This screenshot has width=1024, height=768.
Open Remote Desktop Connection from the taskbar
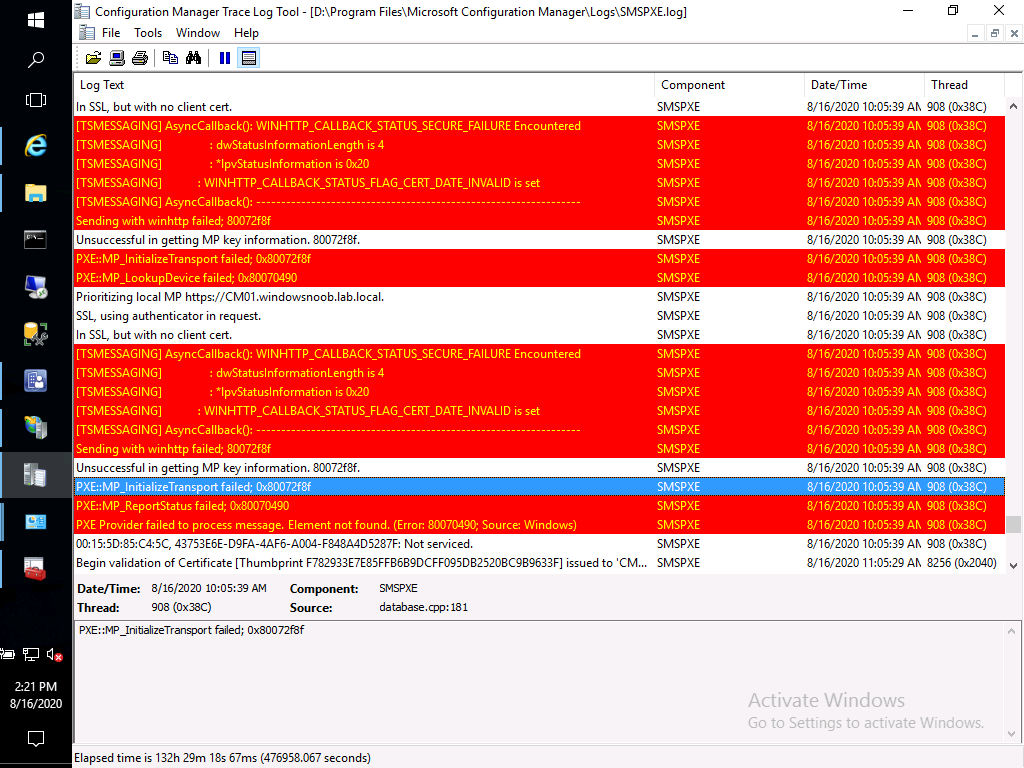pos(36,287)
